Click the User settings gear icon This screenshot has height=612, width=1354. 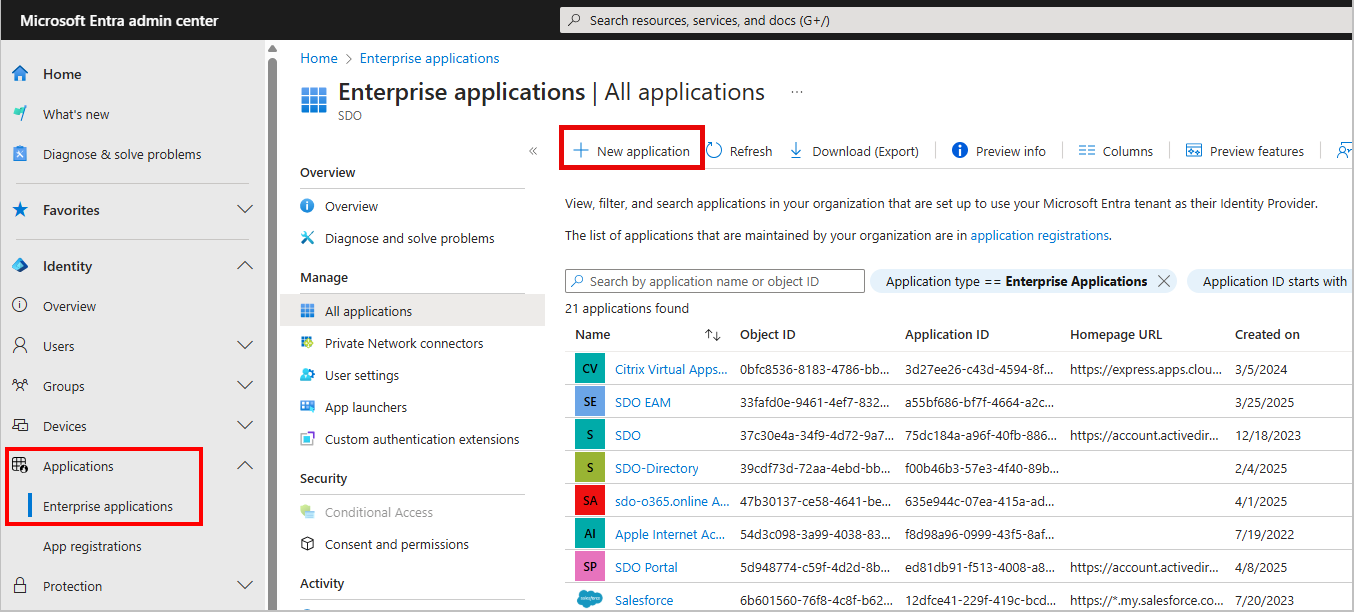click(x=307, y=375)
